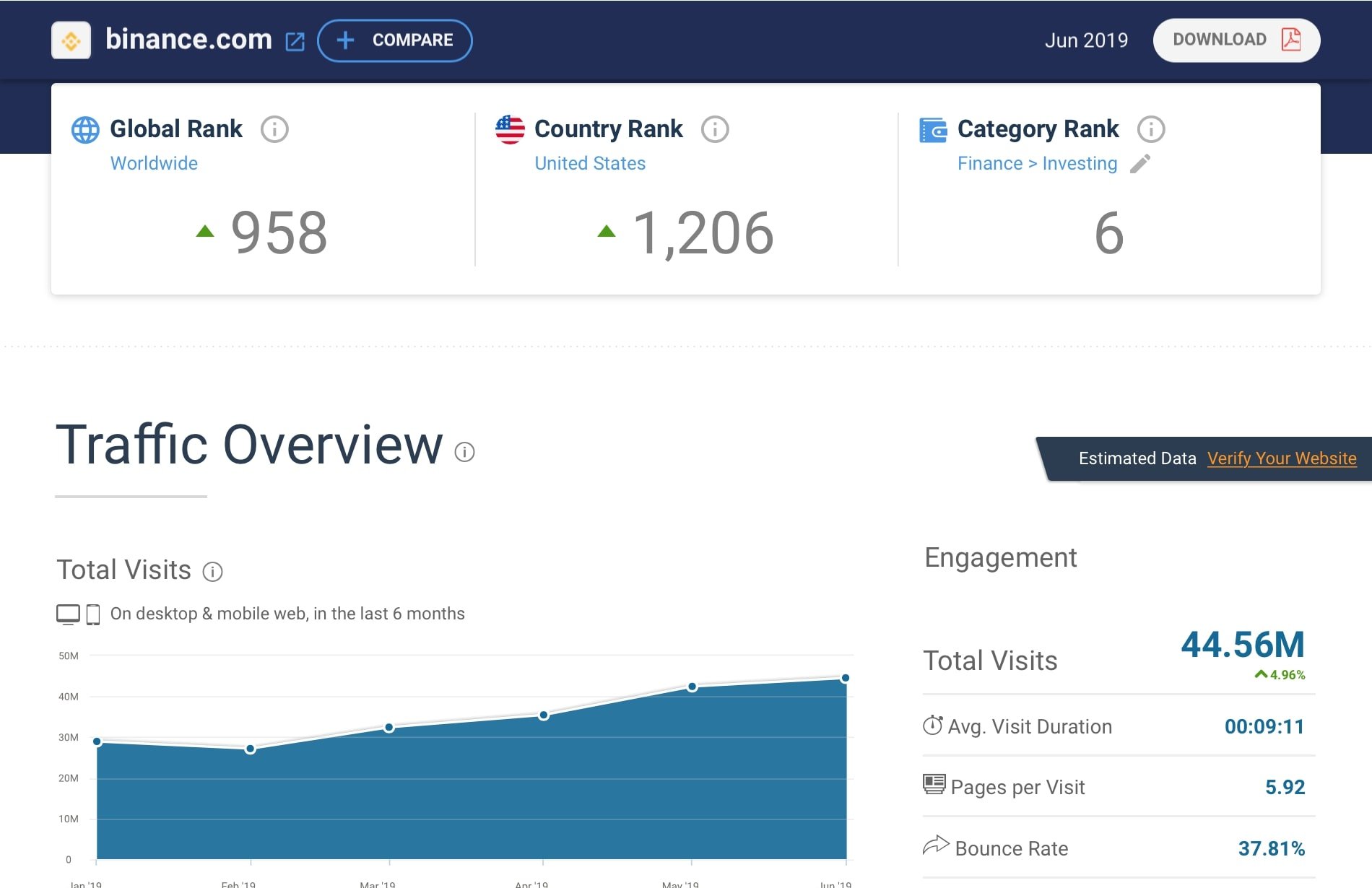Click the green up arrow beside Global Rank 958
Viewport: 1372px width, 888px height.
pyautogui.click(x=205, y=231)
